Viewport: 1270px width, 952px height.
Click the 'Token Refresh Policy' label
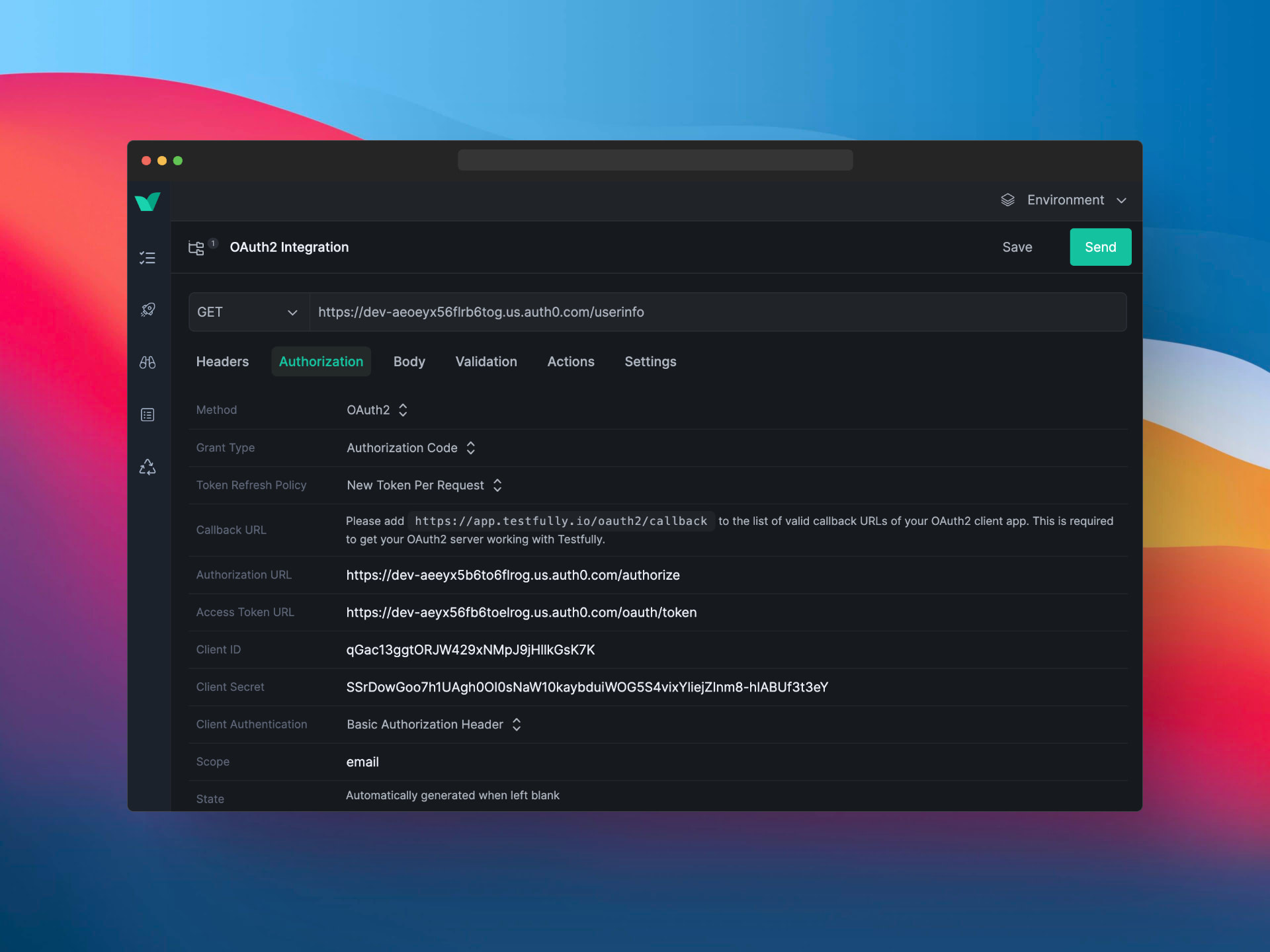click(251, 485)
